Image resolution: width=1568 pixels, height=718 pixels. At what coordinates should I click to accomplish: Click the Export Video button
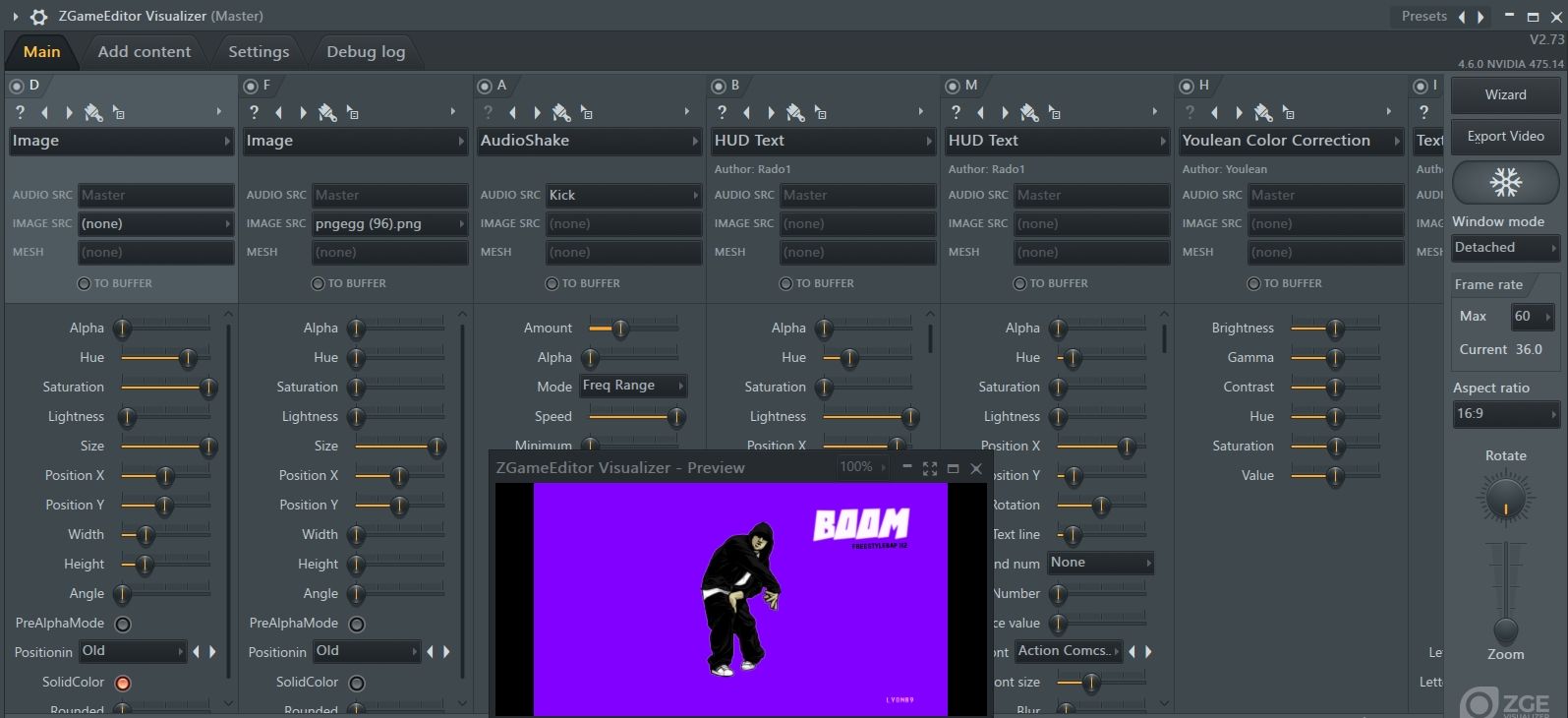click(1505, 137)
